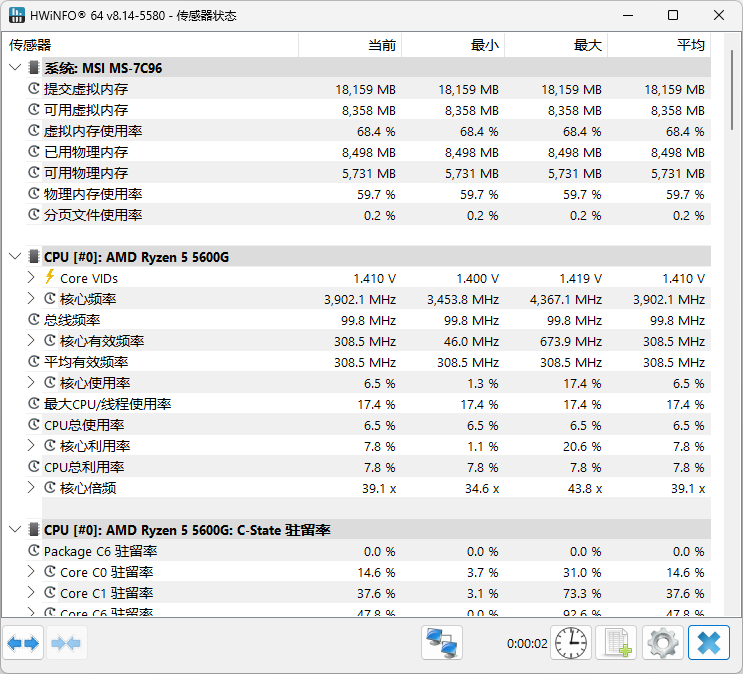
Task: Click the 当前 column header
Action: (350, 45)
